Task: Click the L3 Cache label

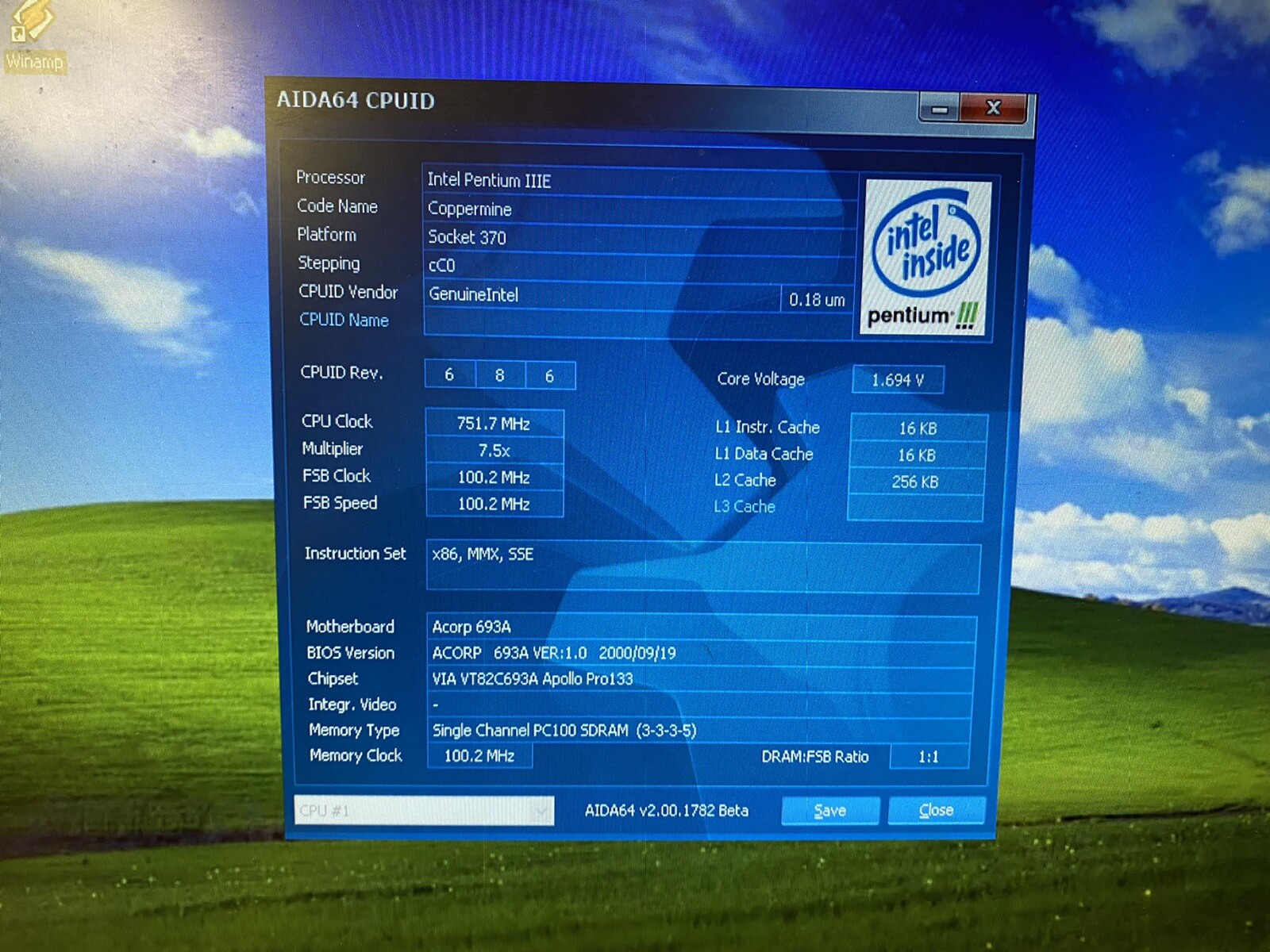Action: (745, 506)
